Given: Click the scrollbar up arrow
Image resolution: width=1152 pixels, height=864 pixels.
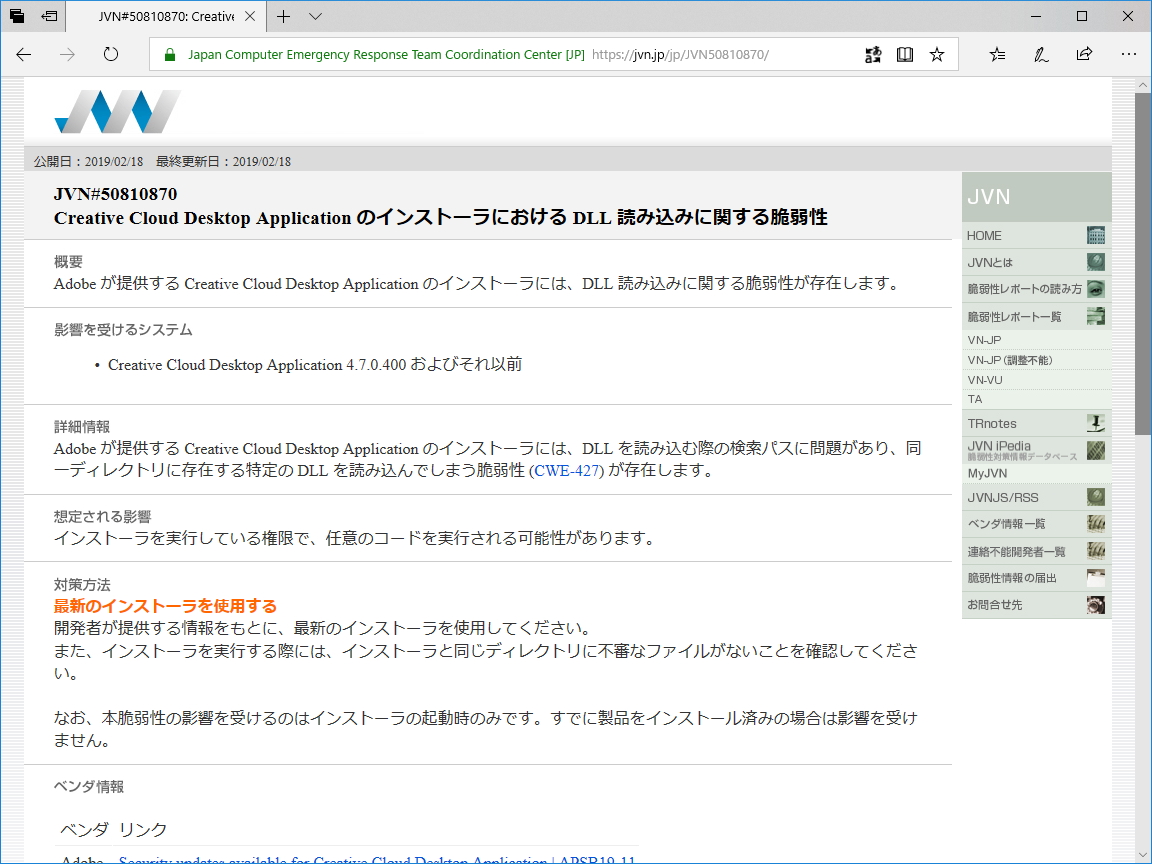Looking at the screenshot, I should tap(1142, 84).
